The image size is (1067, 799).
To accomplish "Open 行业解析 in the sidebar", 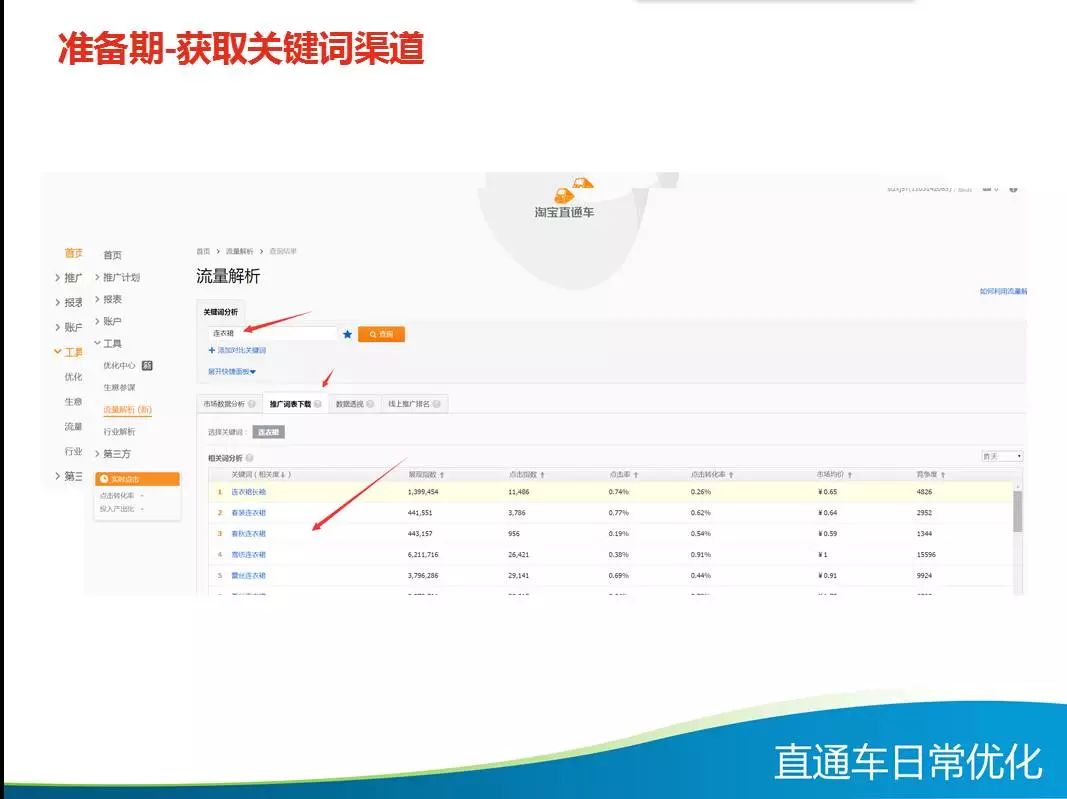I will (119, 432).
